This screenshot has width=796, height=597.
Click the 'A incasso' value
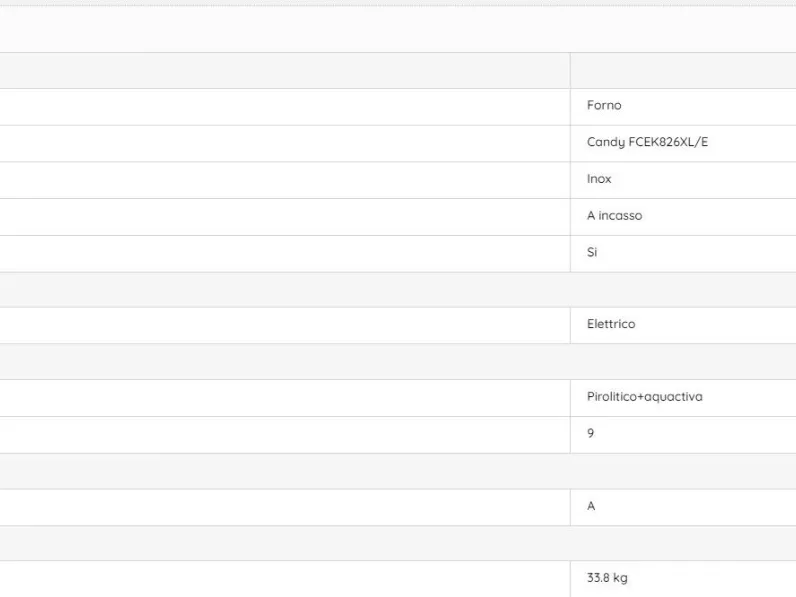click(x=614, y=216)
